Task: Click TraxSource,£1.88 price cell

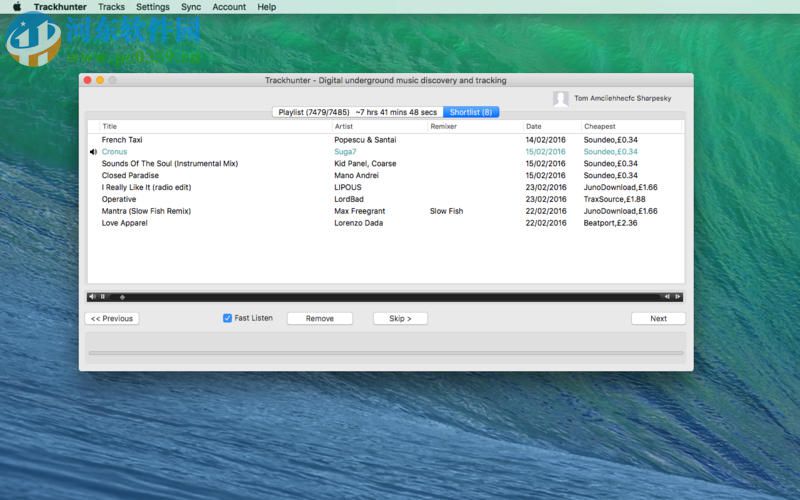Action: 614,199
